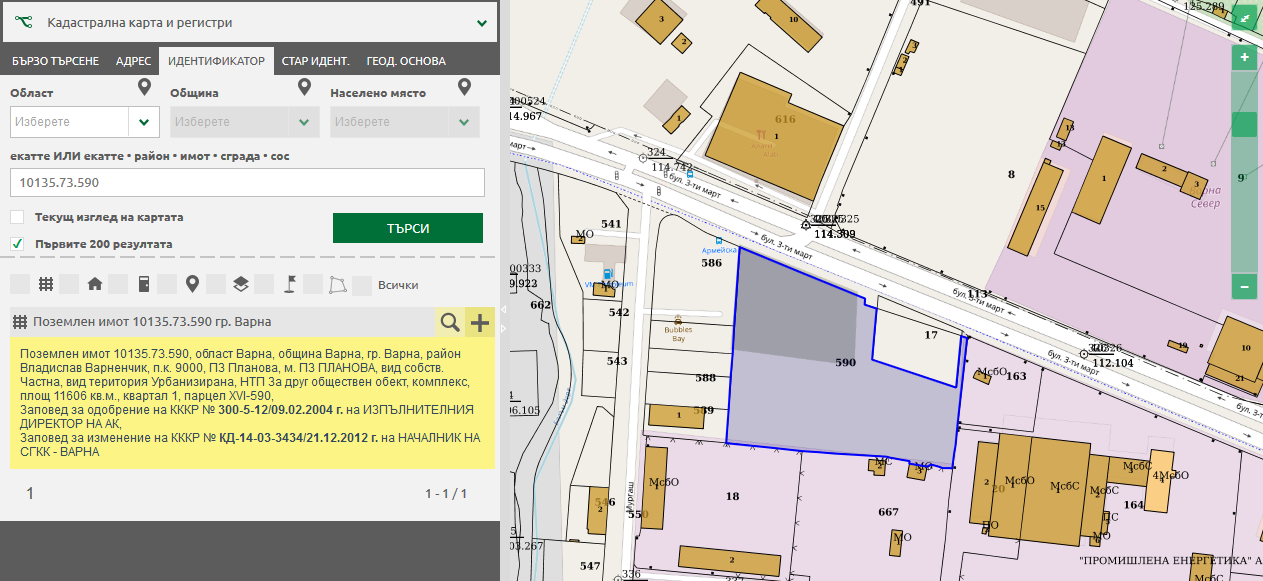Click the map zoom slider handle

coord(1244,125)
